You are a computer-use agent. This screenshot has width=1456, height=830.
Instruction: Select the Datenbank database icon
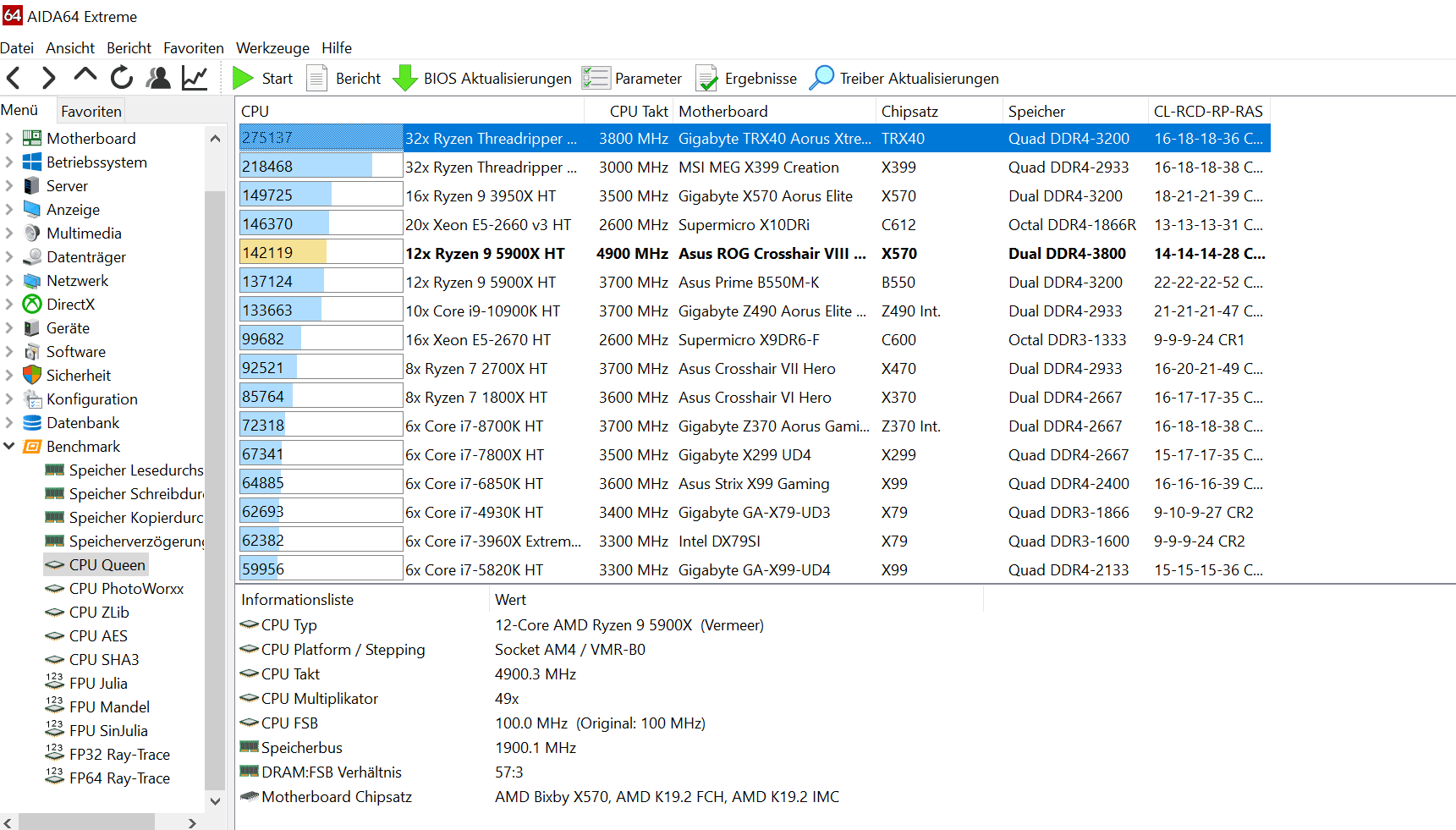[x=32, y=422]
